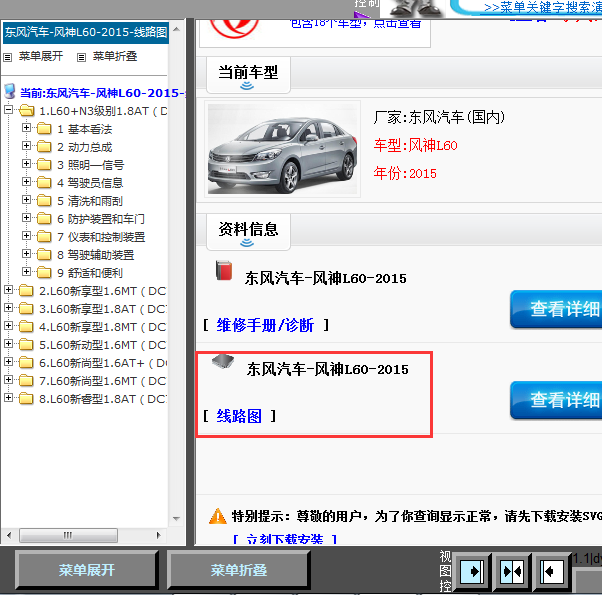Expand the '1 基本看法' tree folder
Viewport: 602px width, 595px height.
[26, 128]
